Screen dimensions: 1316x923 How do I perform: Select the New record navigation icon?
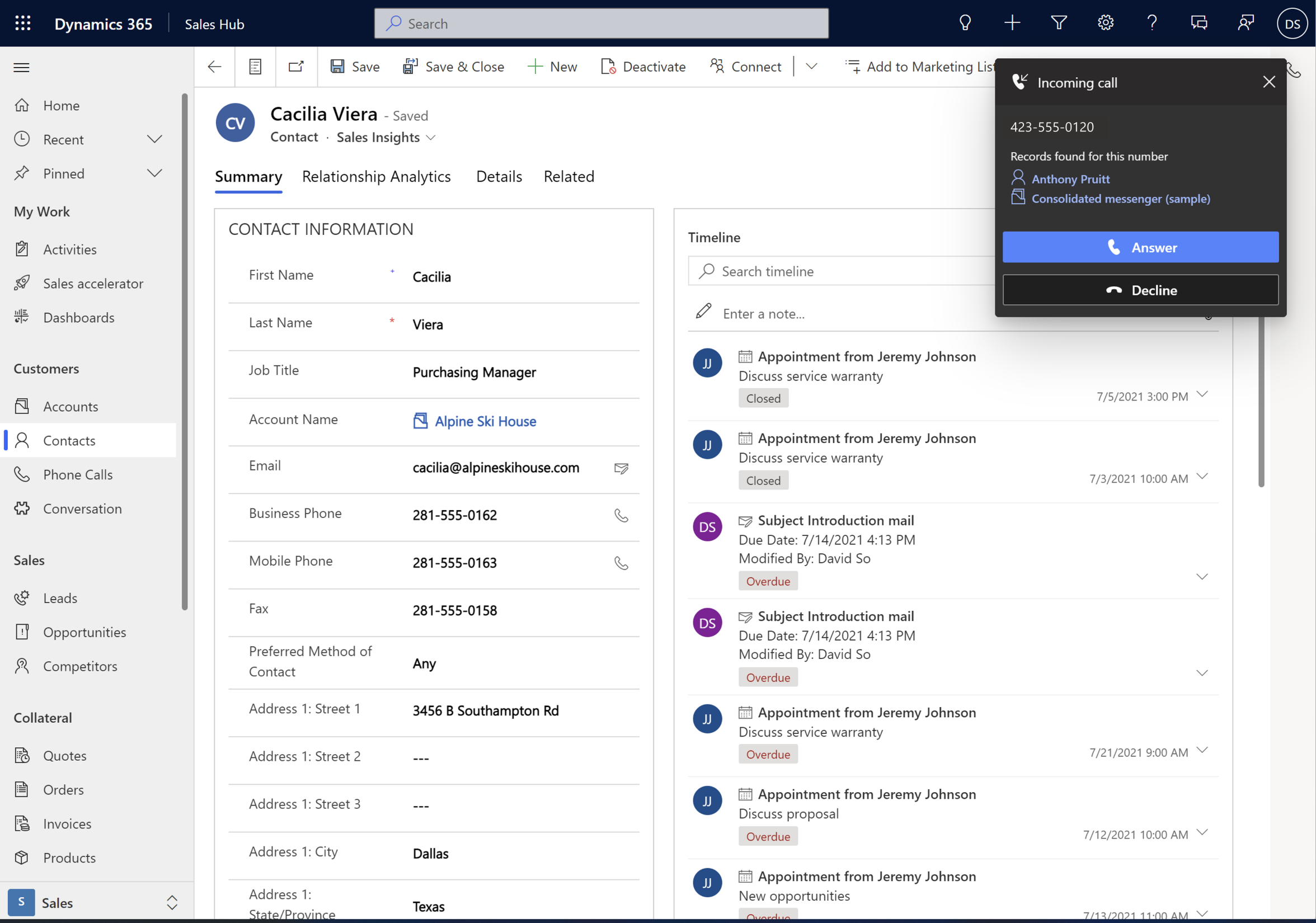1012,23
